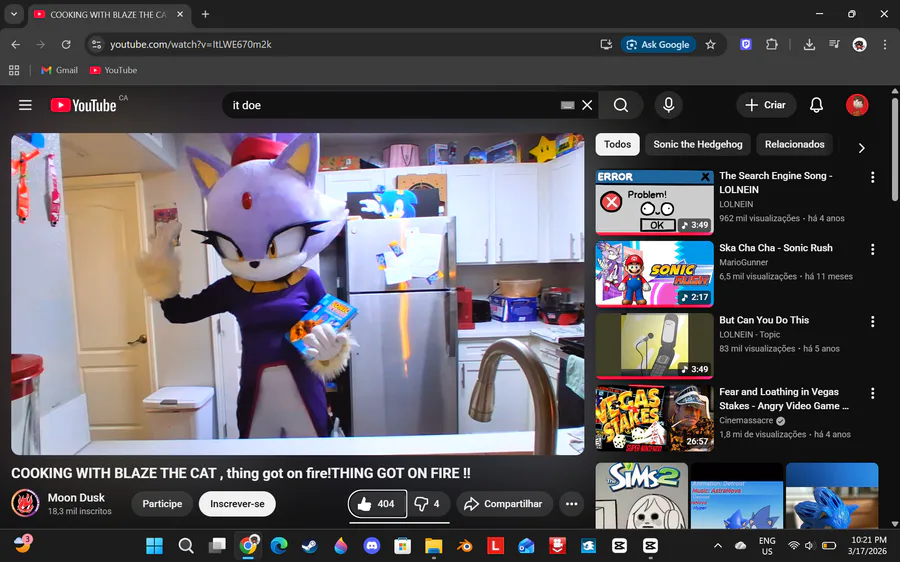Open the Moon Dusk channel avatar
The image size is (900, 562).
[x=25, y=503]
